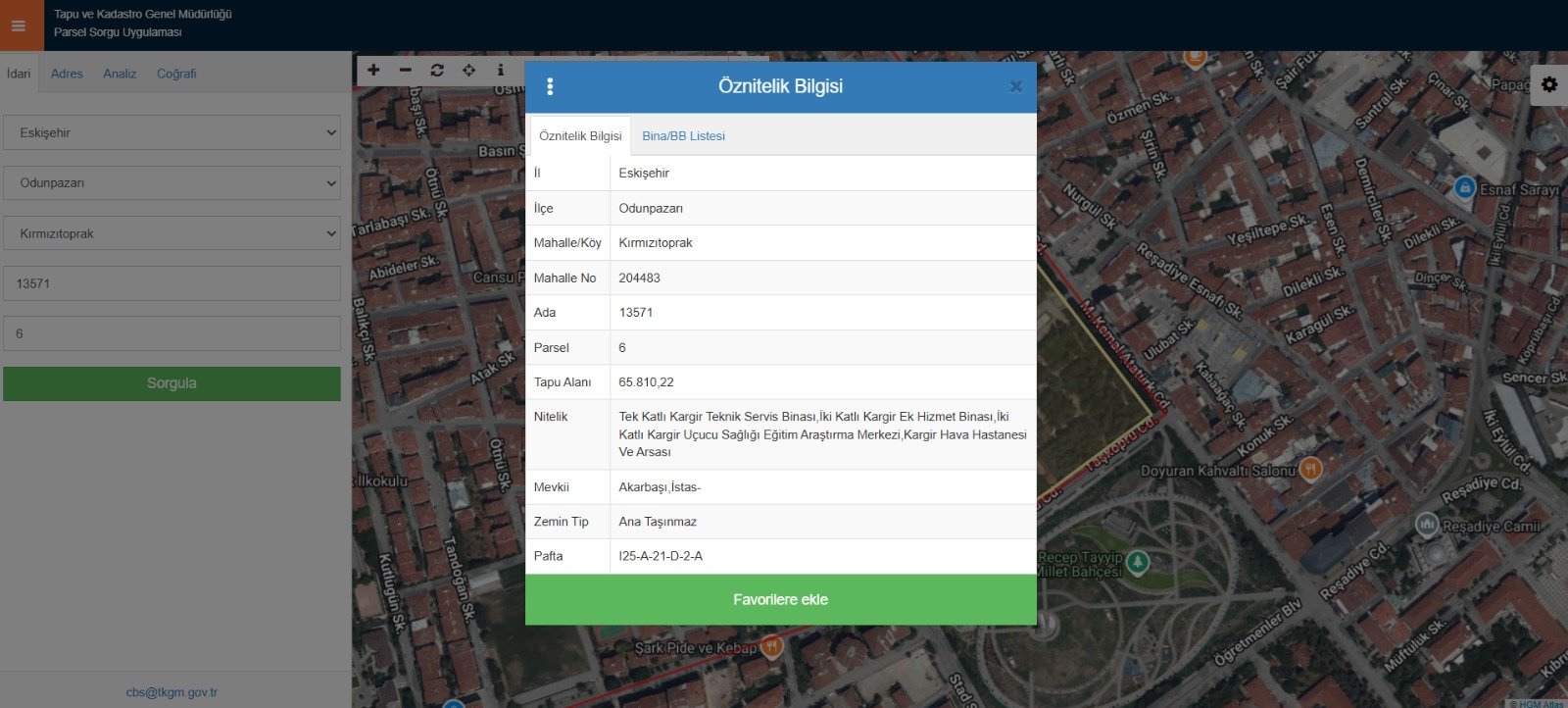This screenshot has width=1568, height=708.
Task: Click the Ada input field with 13571
Action: point(171,283)
